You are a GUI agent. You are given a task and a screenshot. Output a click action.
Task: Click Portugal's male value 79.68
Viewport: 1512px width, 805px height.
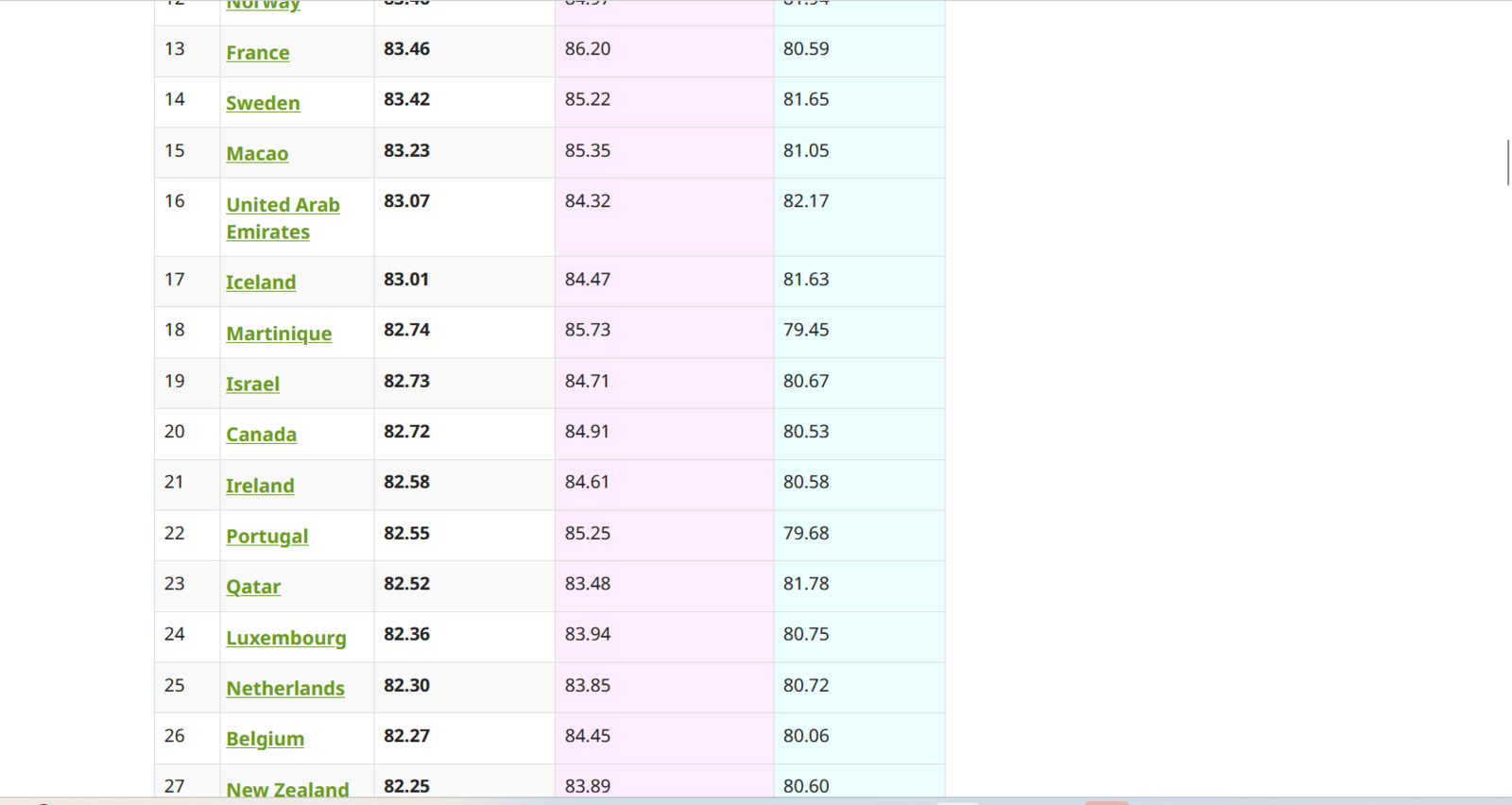click(x=806, y=533)
